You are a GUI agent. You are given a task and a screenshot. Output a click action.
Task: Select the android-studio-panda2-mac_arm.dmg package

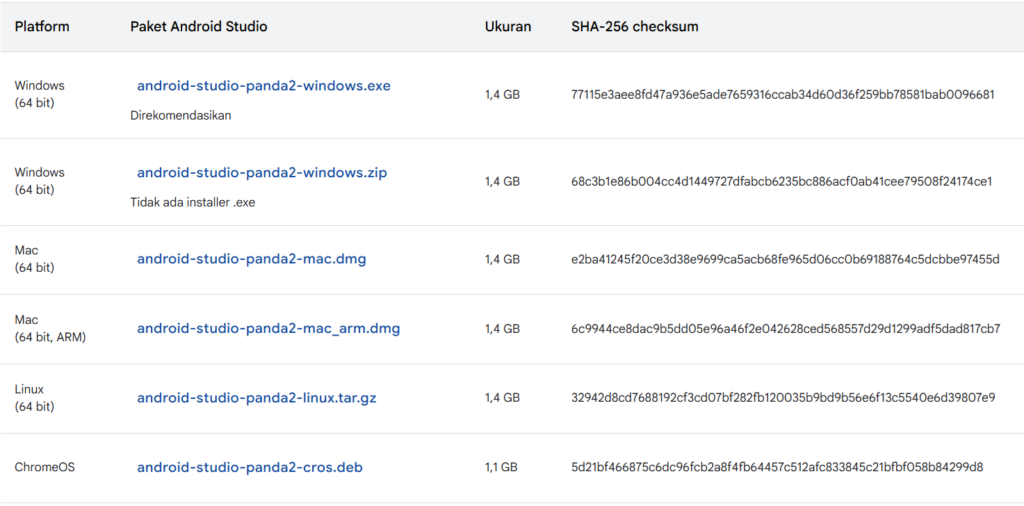[268, 328]
